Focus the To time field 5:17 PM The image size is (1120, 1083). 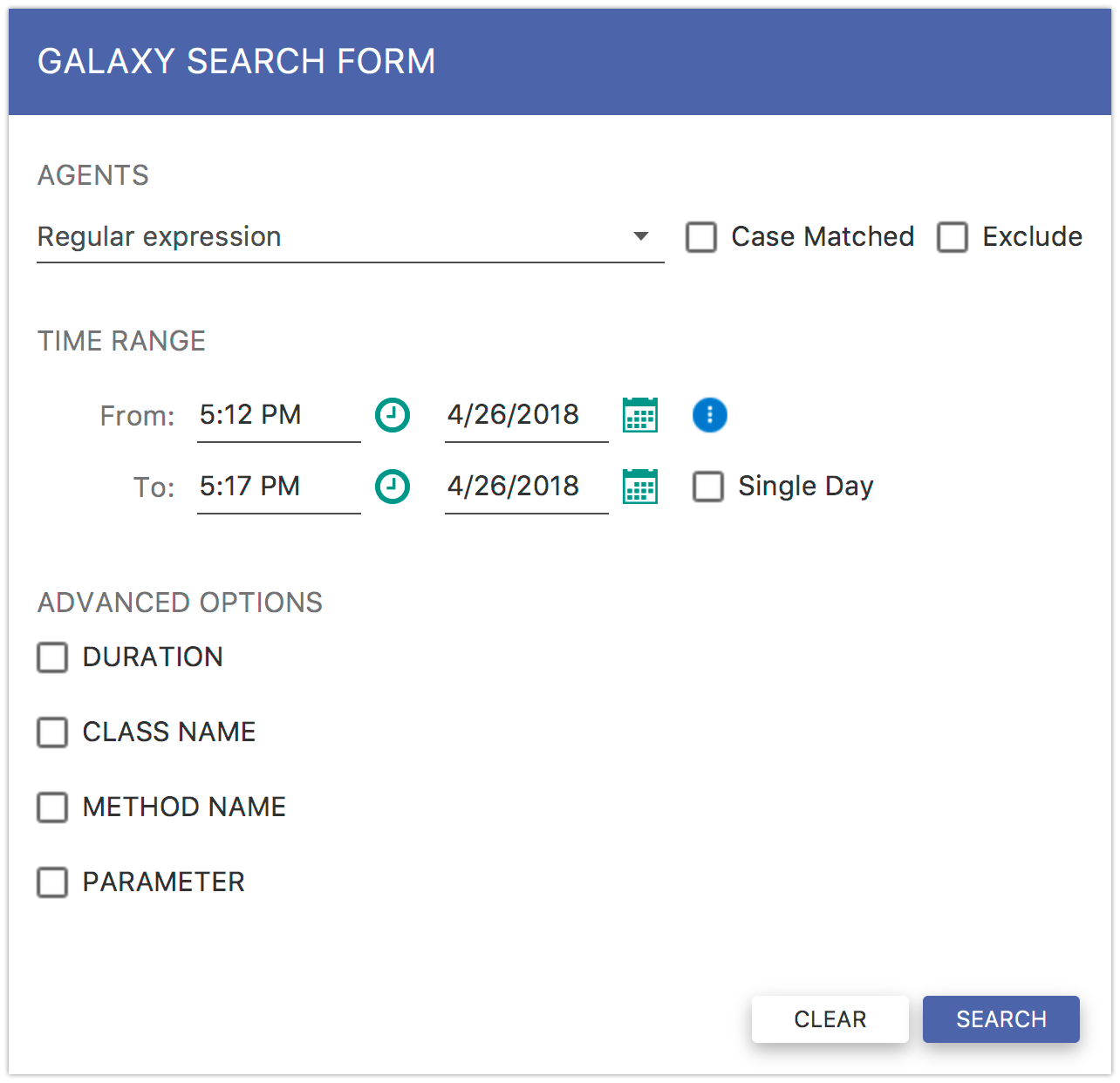[x=279, y=487]
